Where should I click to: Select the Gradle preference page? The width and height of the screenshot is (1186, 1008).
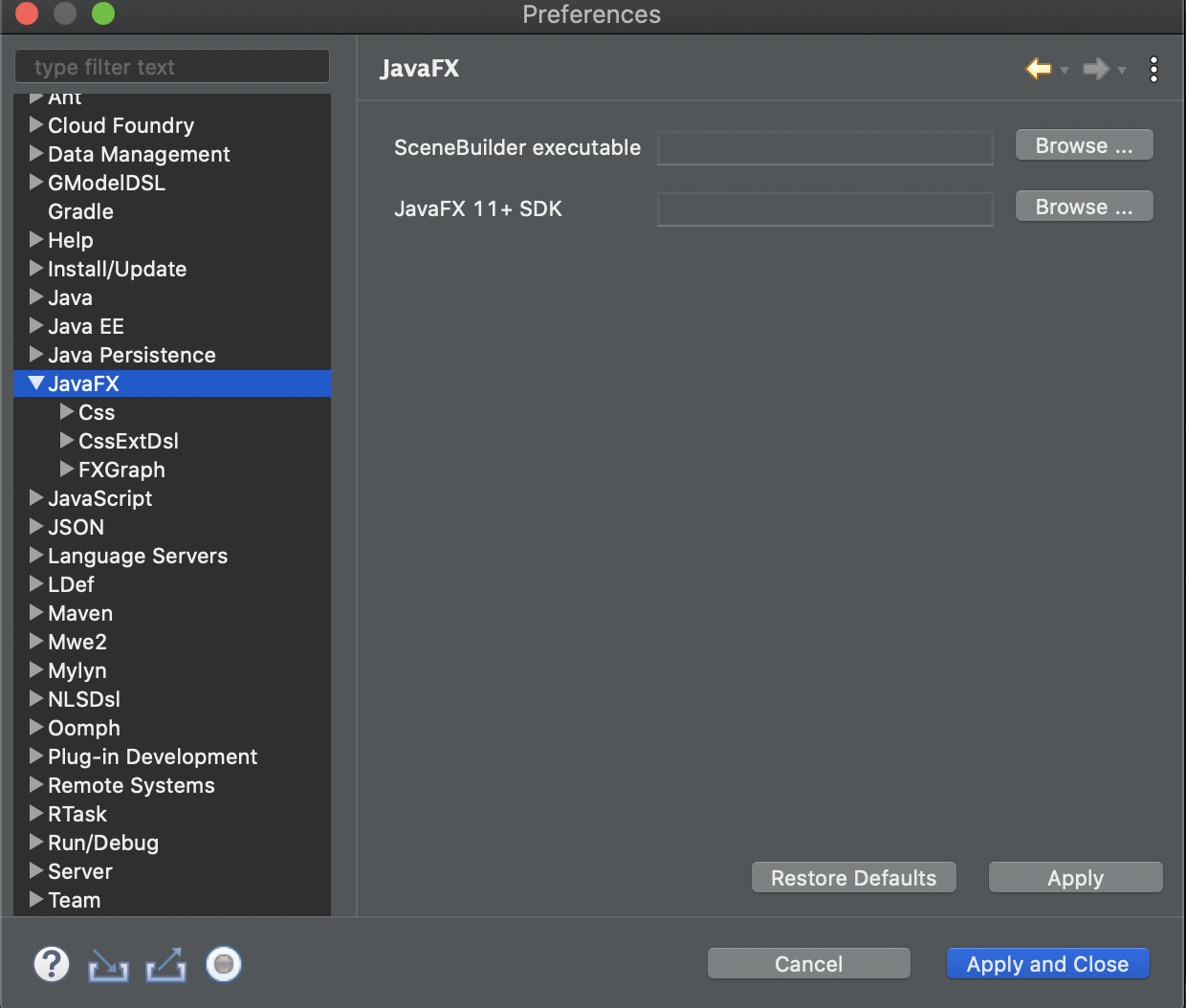pyautogui.click(x=81, y=211)
